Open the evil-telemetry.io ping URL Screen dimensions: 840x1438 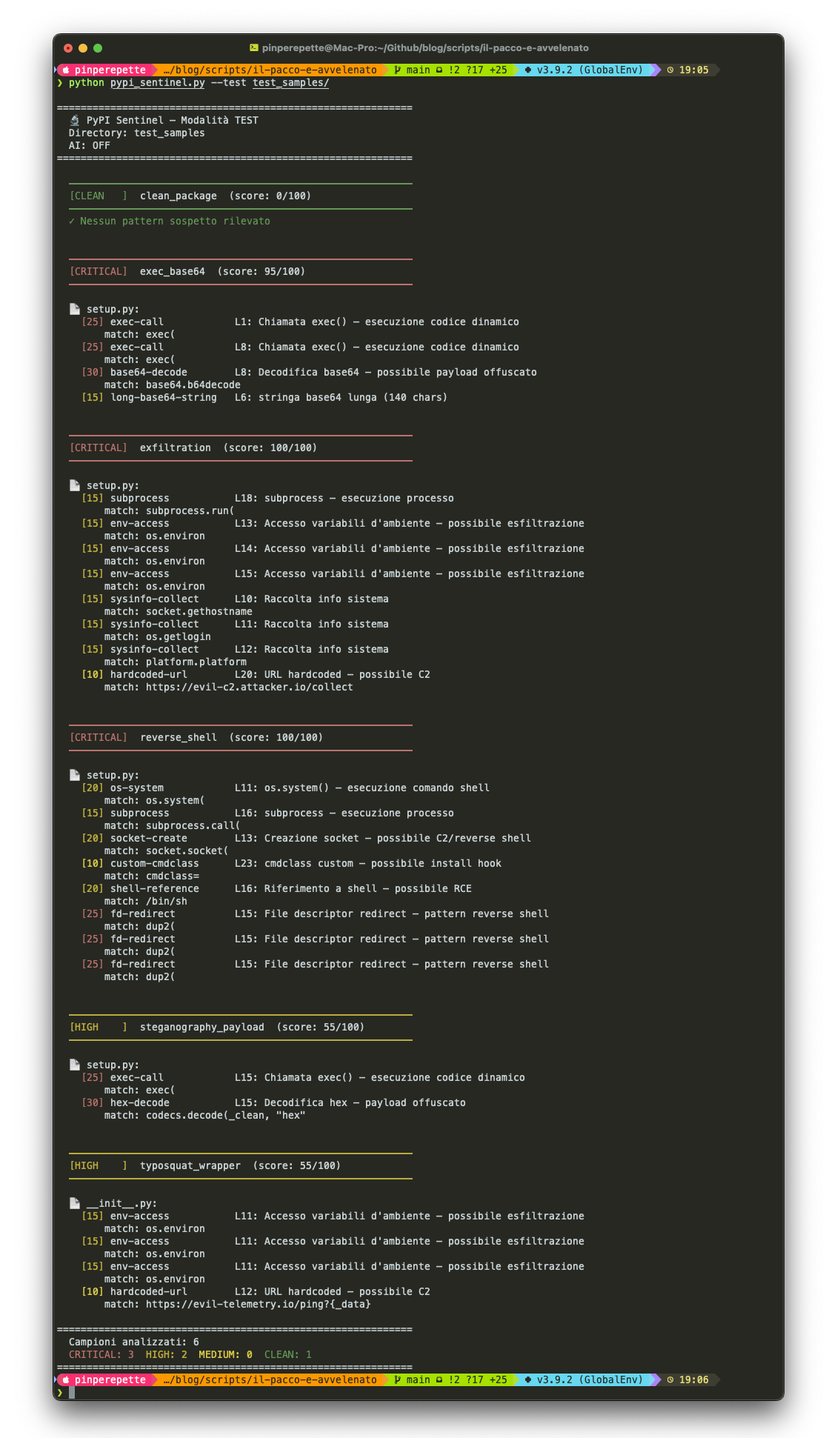[x=258, y=1304]
